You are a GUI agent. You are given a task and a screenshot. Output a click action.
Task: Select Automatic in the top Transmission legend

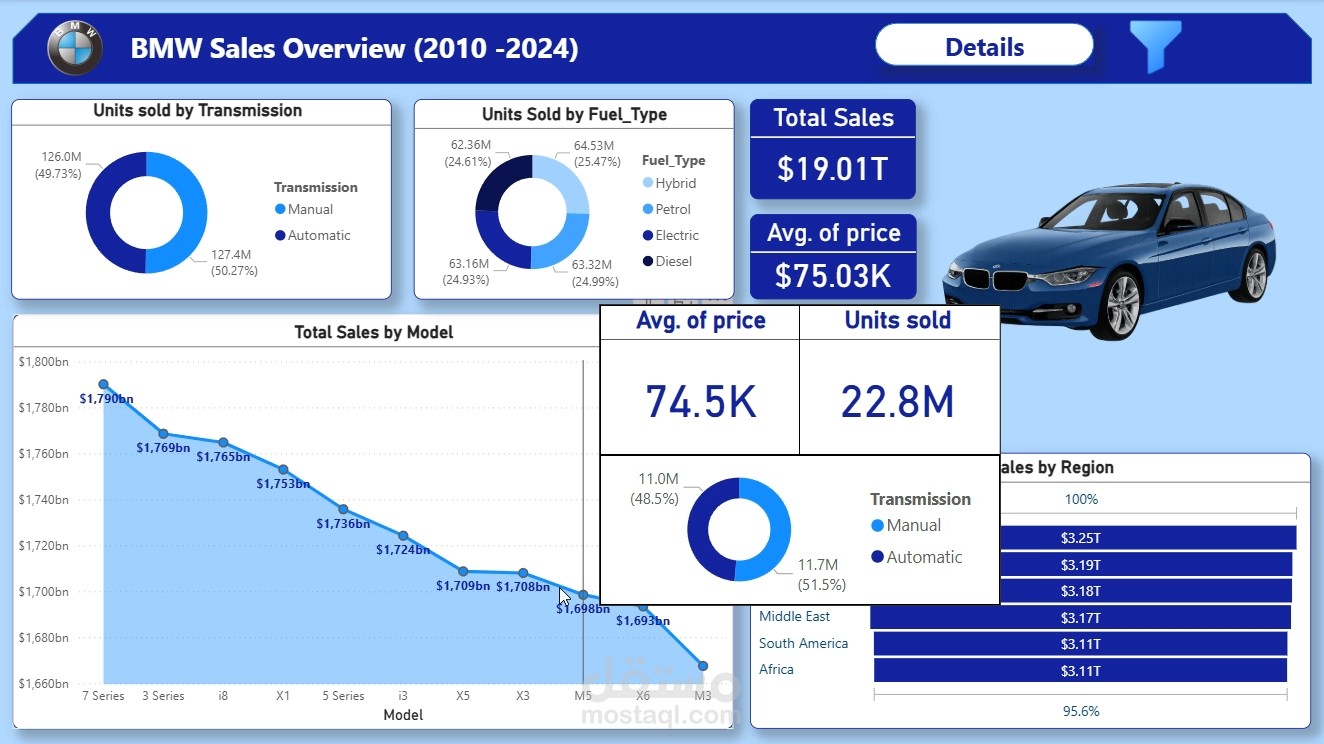pyautogui.click(x=312, y=235)
